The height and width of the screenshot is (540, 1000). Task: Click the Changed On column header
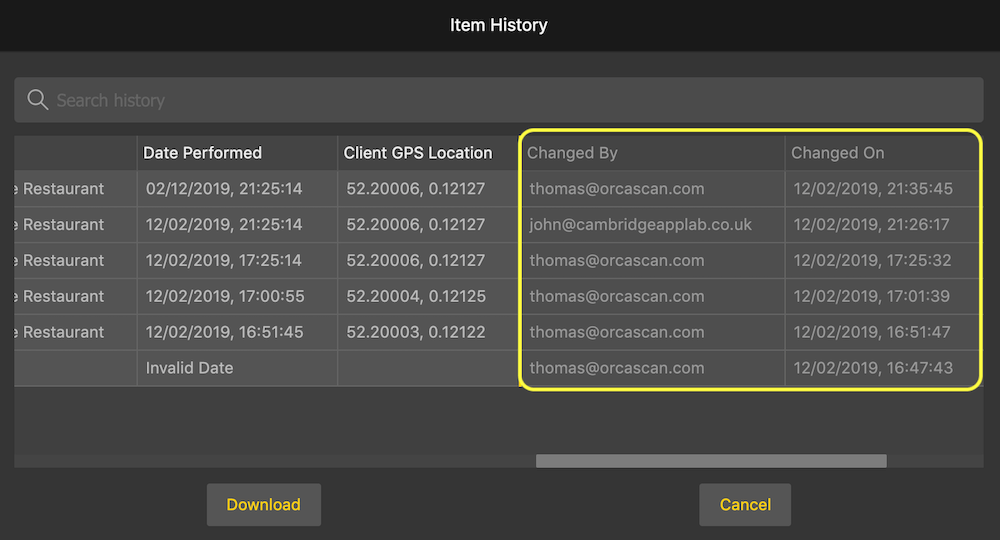point(838,153)
